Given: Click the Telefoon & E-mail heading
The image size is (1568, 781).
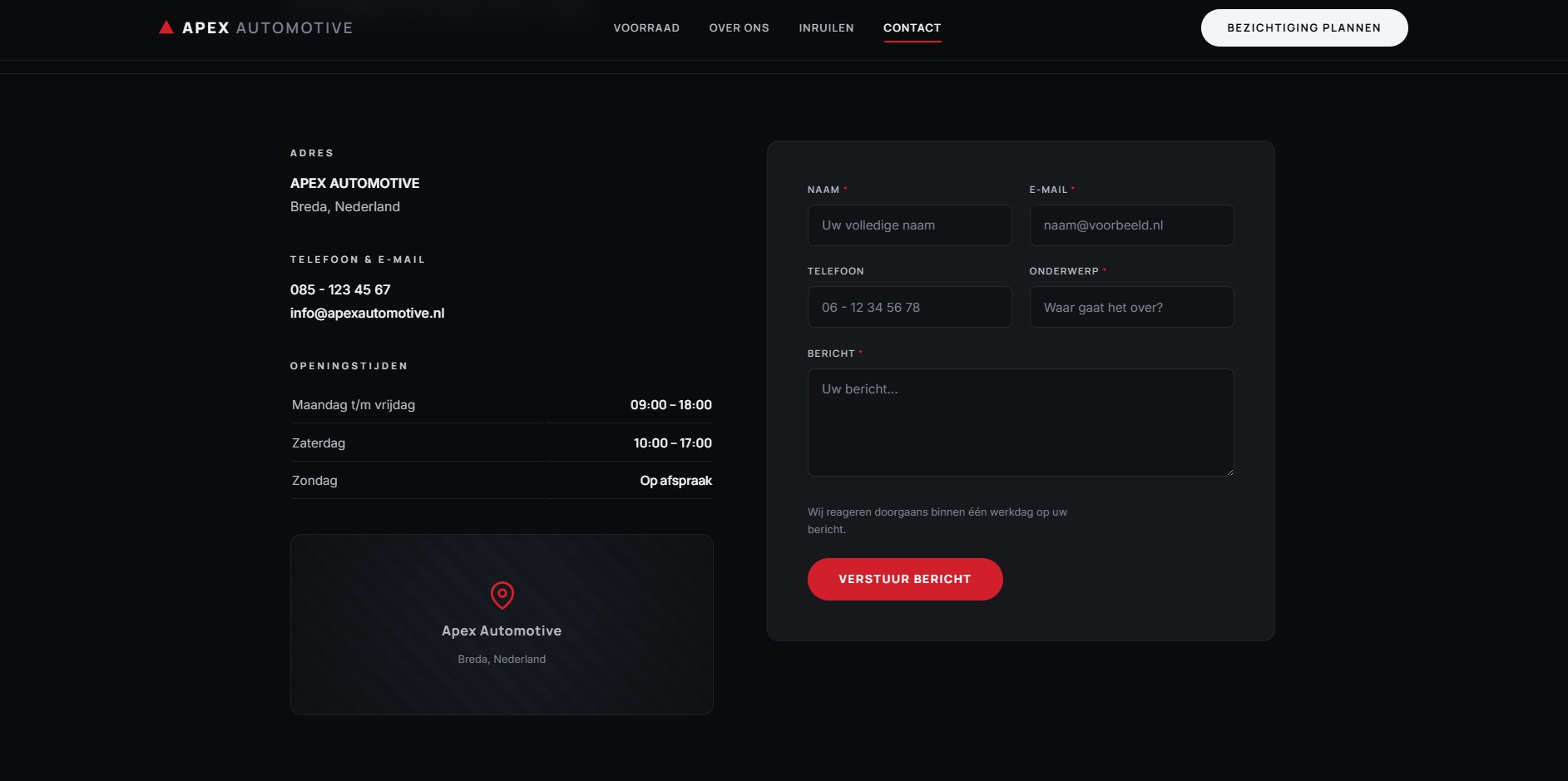Looking at the screenshot, I should point(358,260).
